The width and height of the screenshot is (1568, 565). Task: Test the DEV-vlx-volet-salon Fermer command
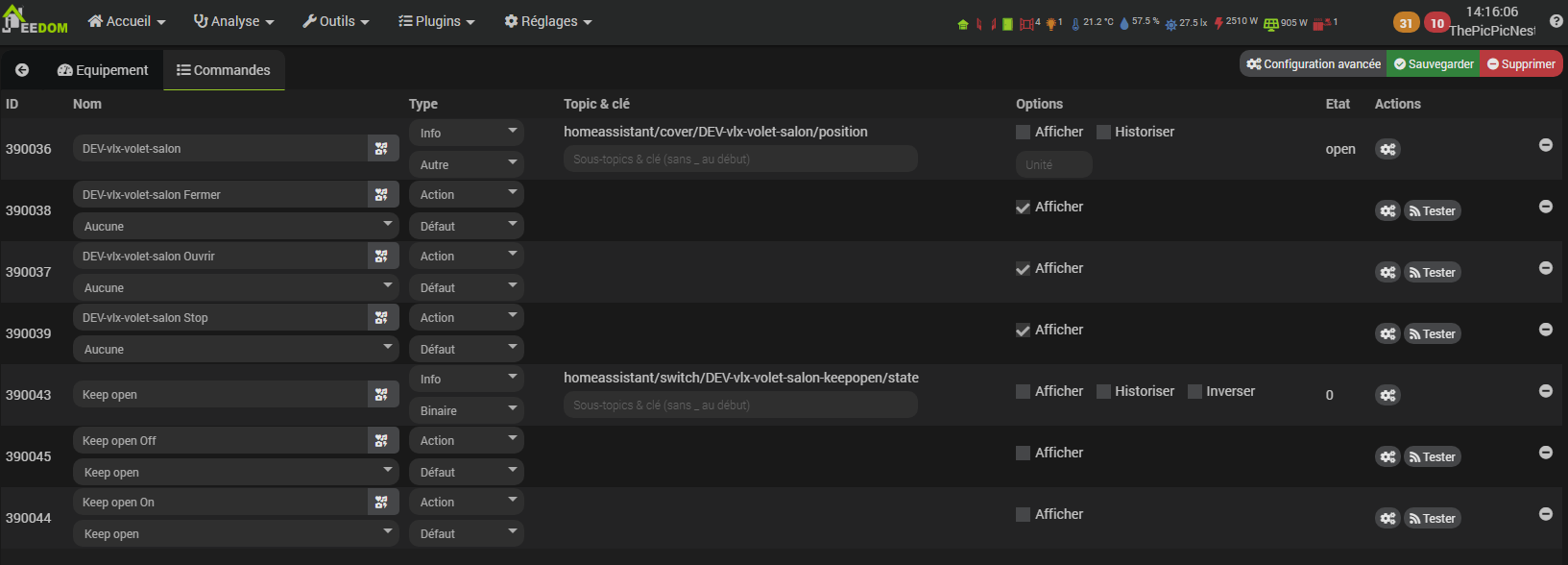point(1433,211)
